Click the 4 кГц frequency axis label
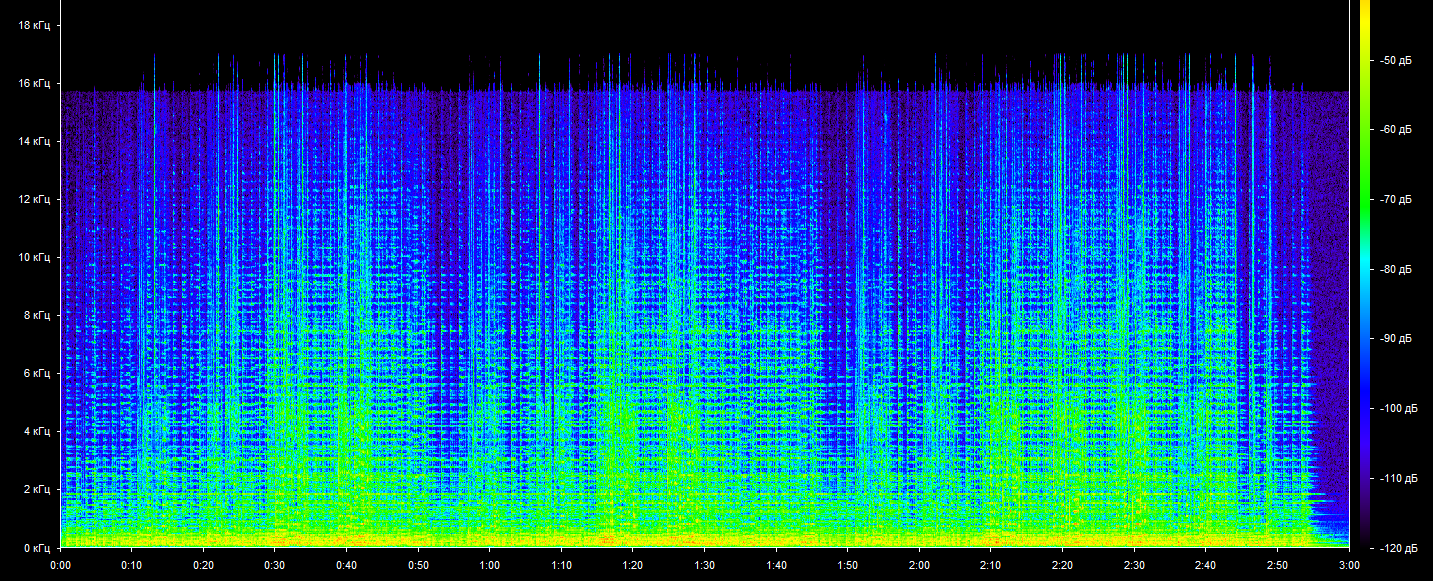Screen dimensions: 1433x581 (x=37, y=432)
